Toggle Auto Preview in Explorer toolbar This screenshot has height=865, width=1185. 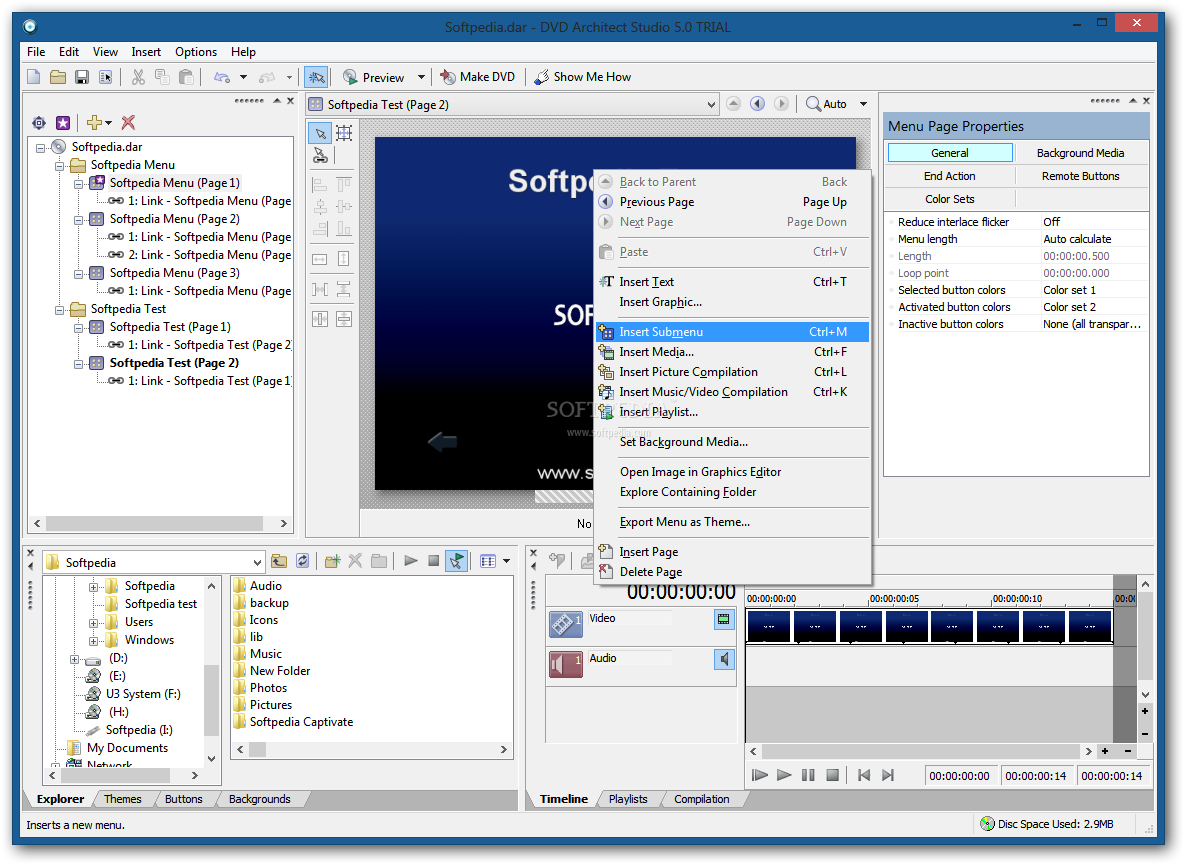click(x=456, y=561)
